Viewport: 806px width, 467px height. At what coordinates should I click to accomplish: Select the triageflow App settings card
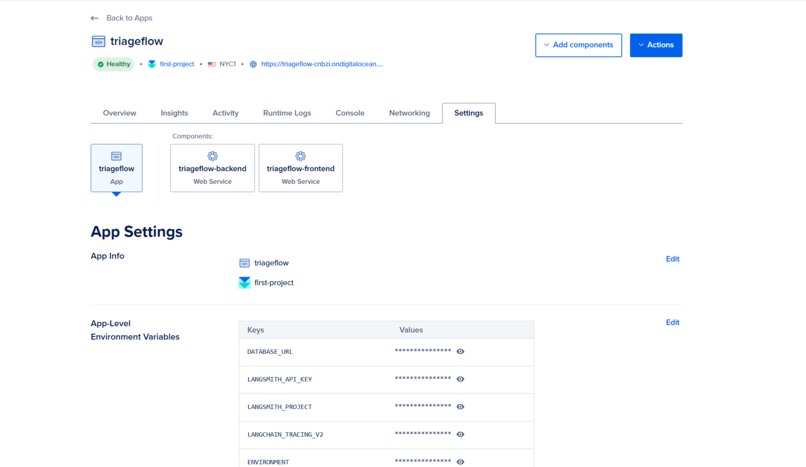(117, 168)
